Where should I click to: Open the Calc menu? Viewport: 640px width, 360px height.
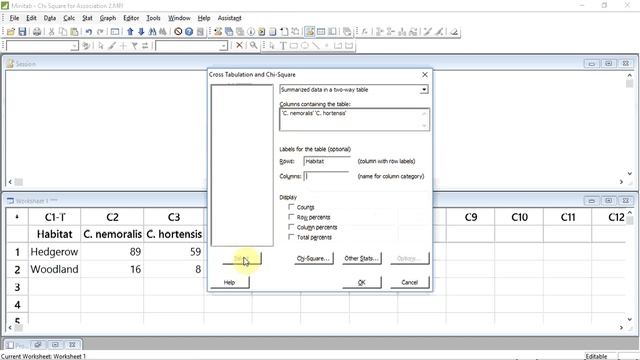click(69, 18)
